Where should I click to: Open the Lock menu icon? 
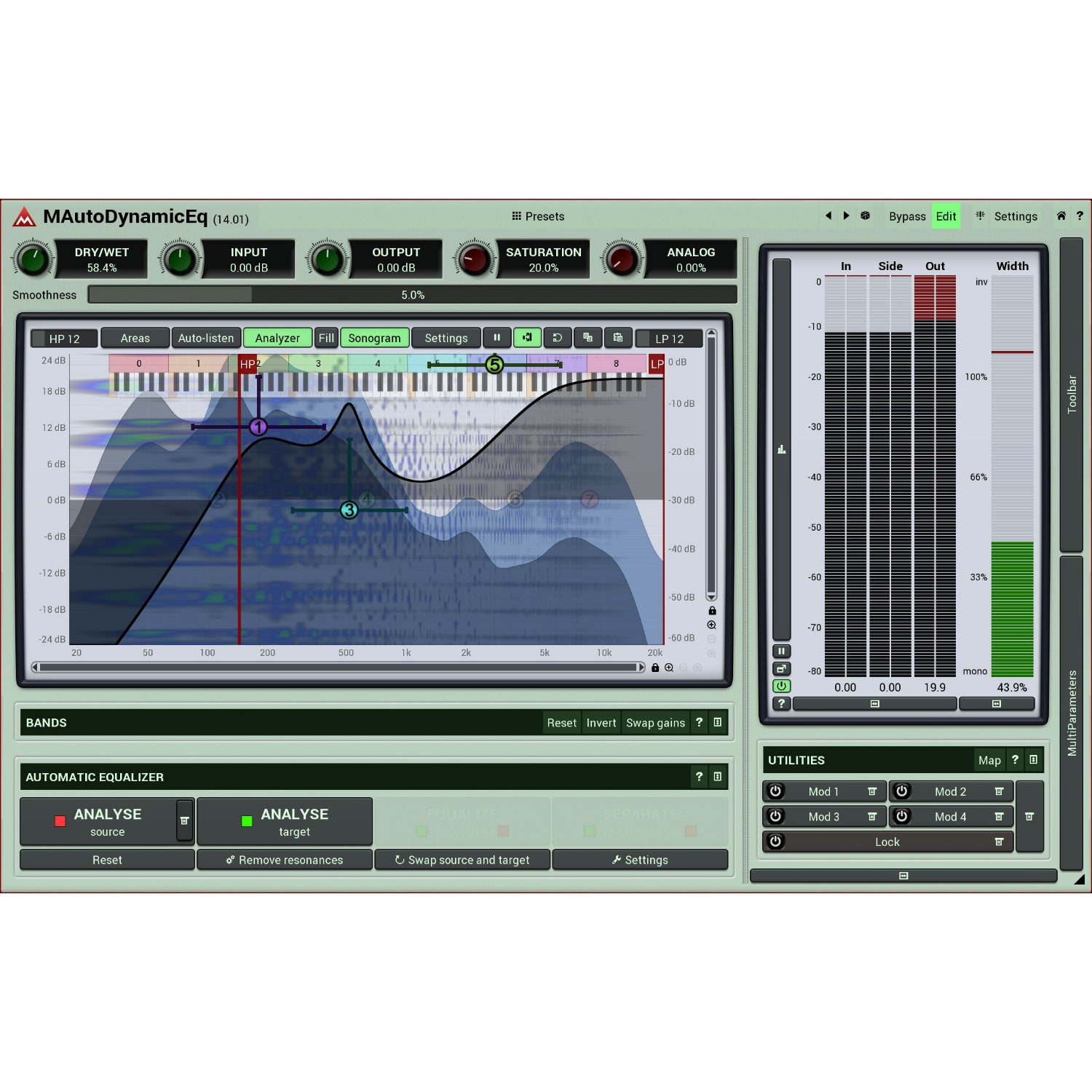click(999, 842)
